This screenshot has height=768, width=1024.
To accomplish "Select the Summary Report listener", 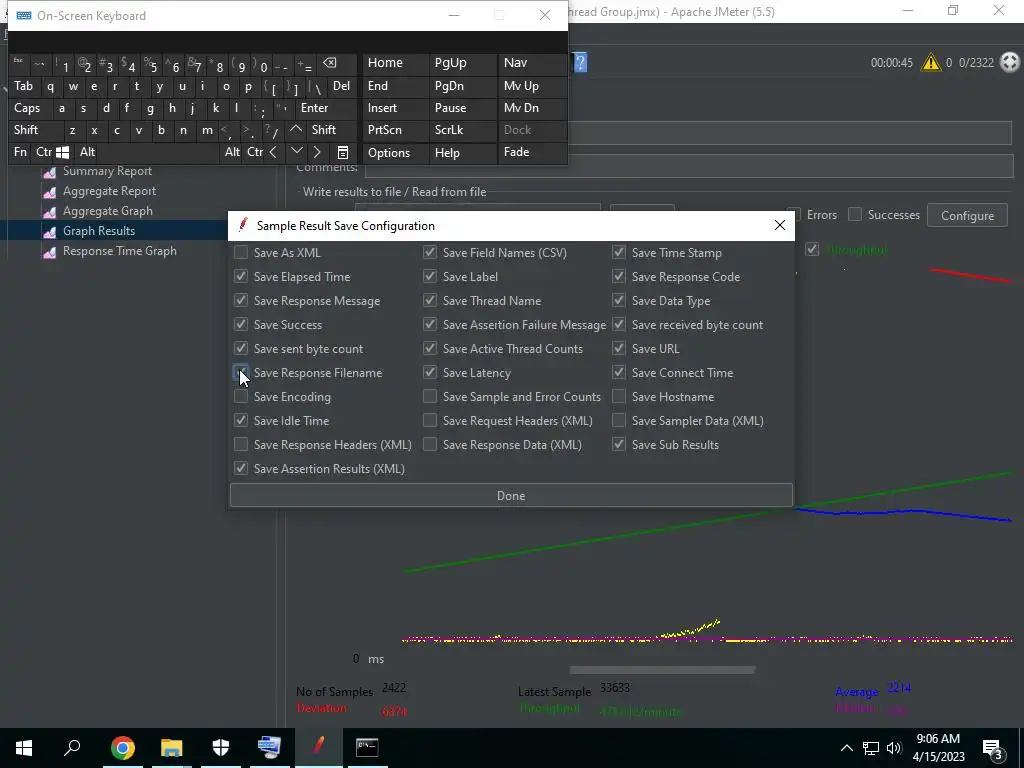I will tap(107, 171).
